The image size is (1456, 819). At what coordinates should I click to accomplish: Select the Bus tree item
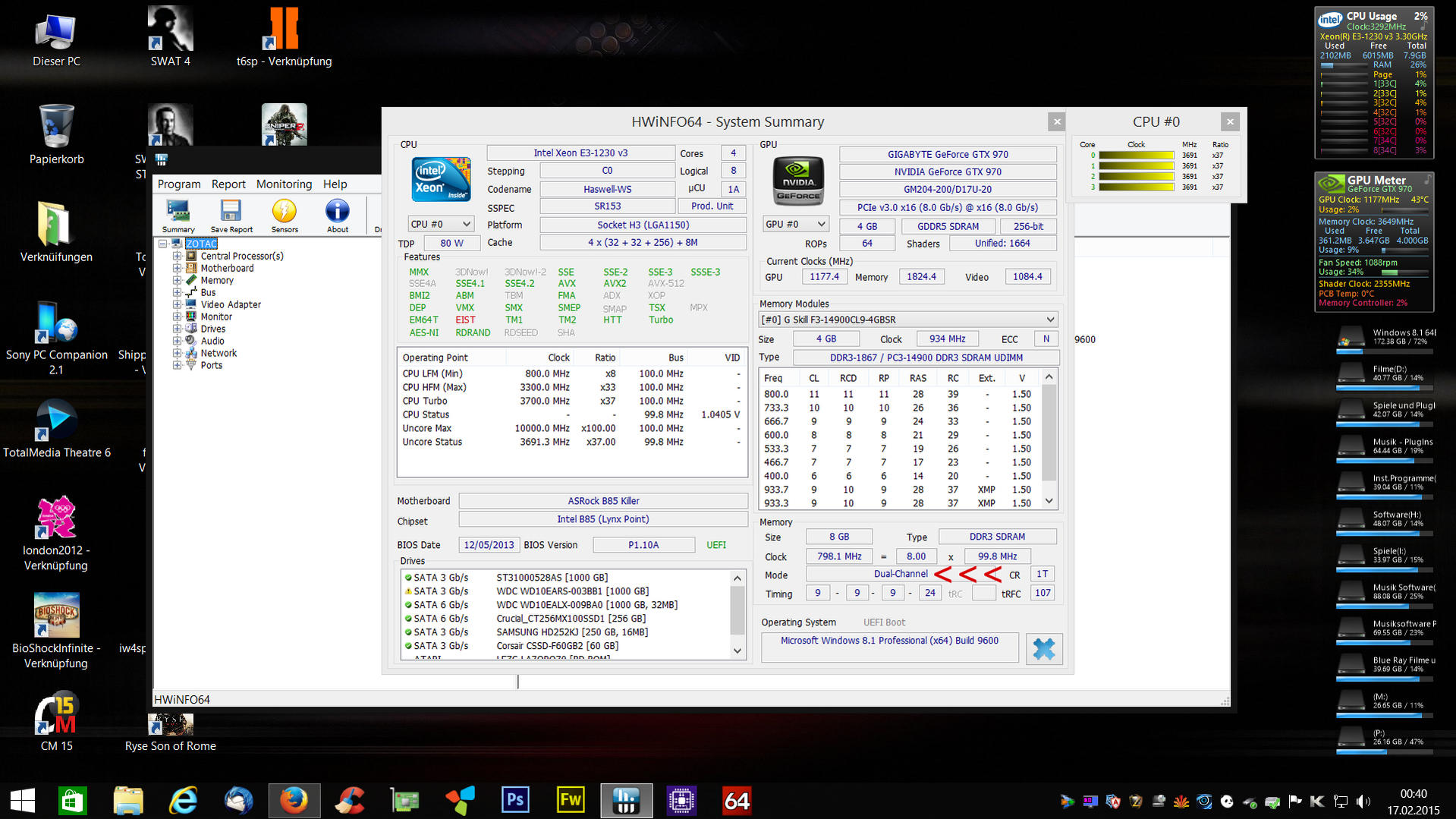click(x=208, y=292)
